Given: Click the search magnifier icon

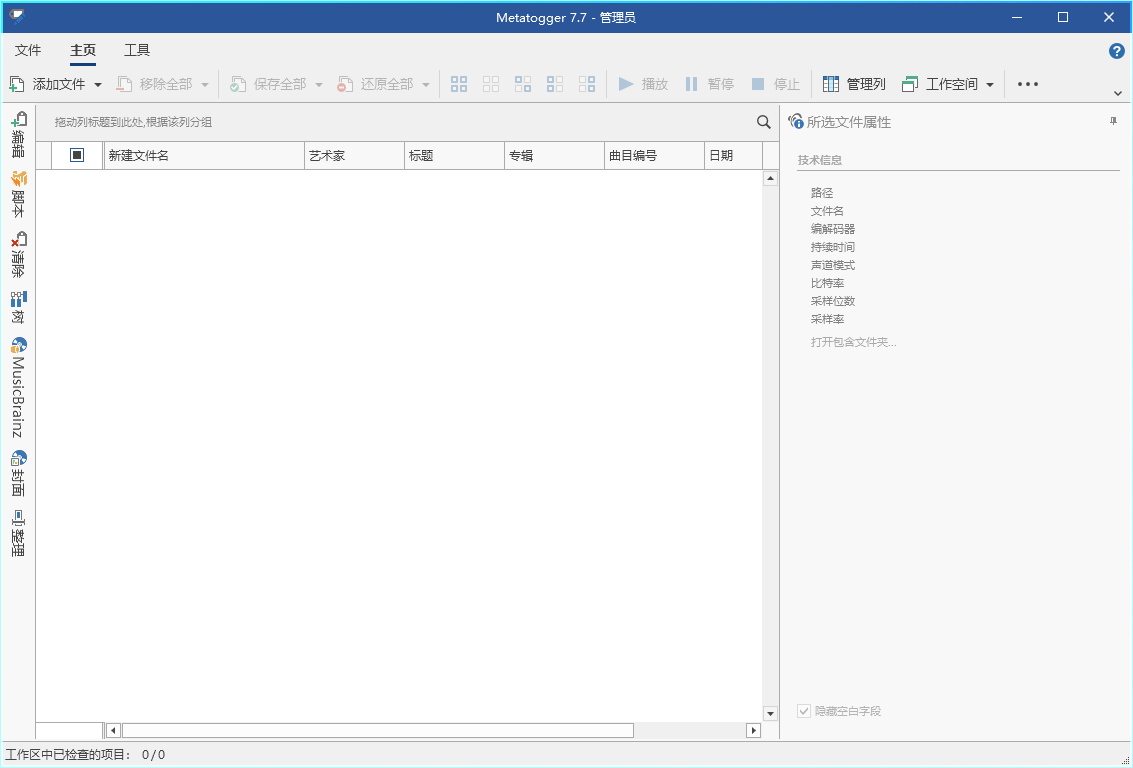Looking at the screenshot, I should click(764, 122).
